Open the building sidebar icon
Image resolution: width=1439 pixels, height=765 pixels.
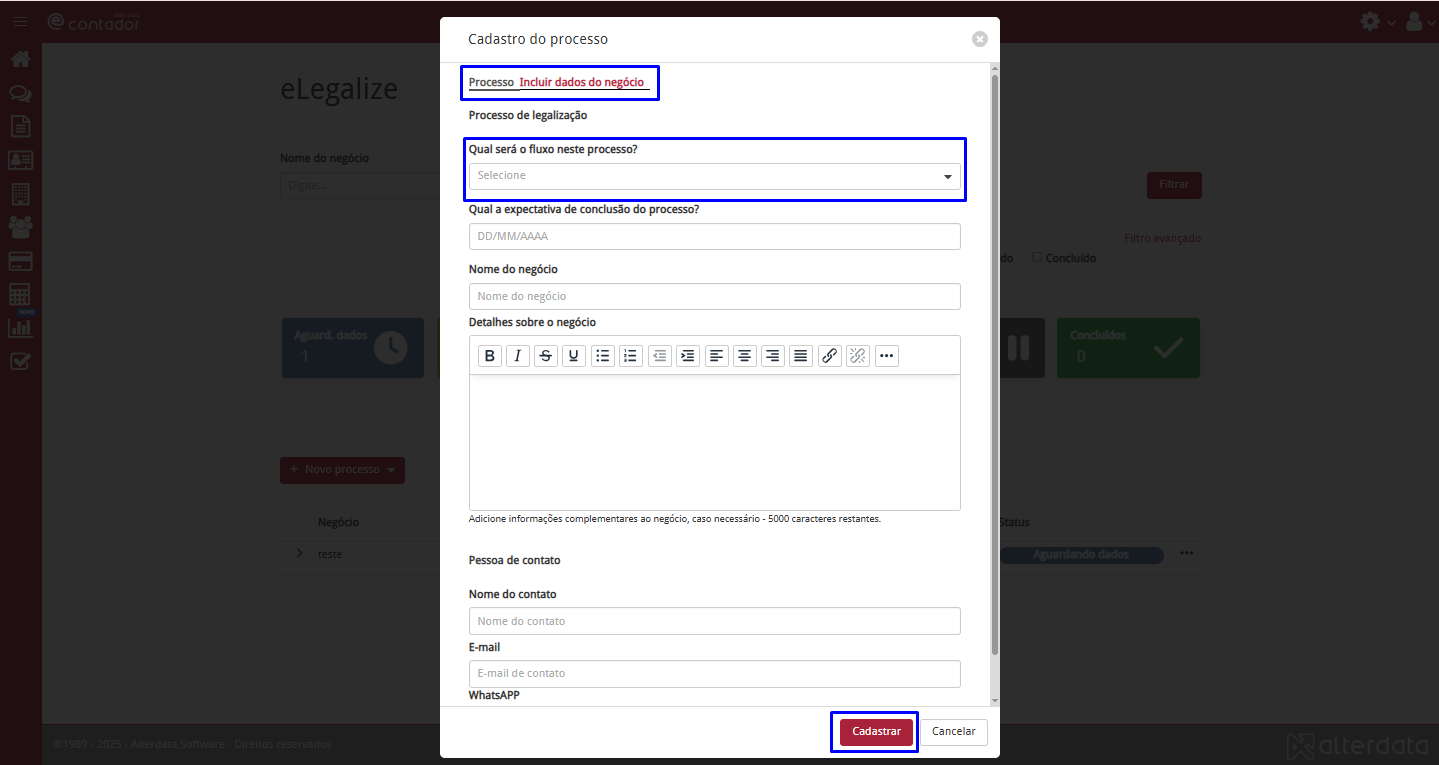coord(20,194)
